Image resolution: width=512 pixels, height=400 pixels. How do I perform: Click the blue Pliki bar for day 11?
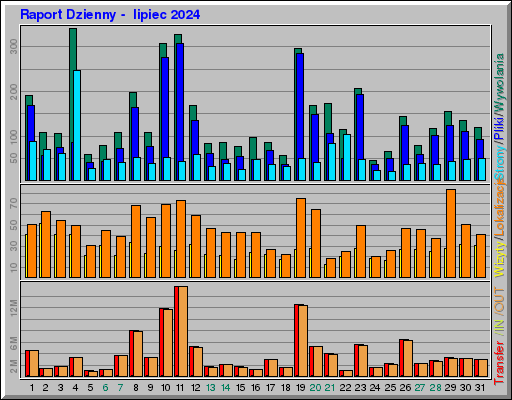(180, 102)
